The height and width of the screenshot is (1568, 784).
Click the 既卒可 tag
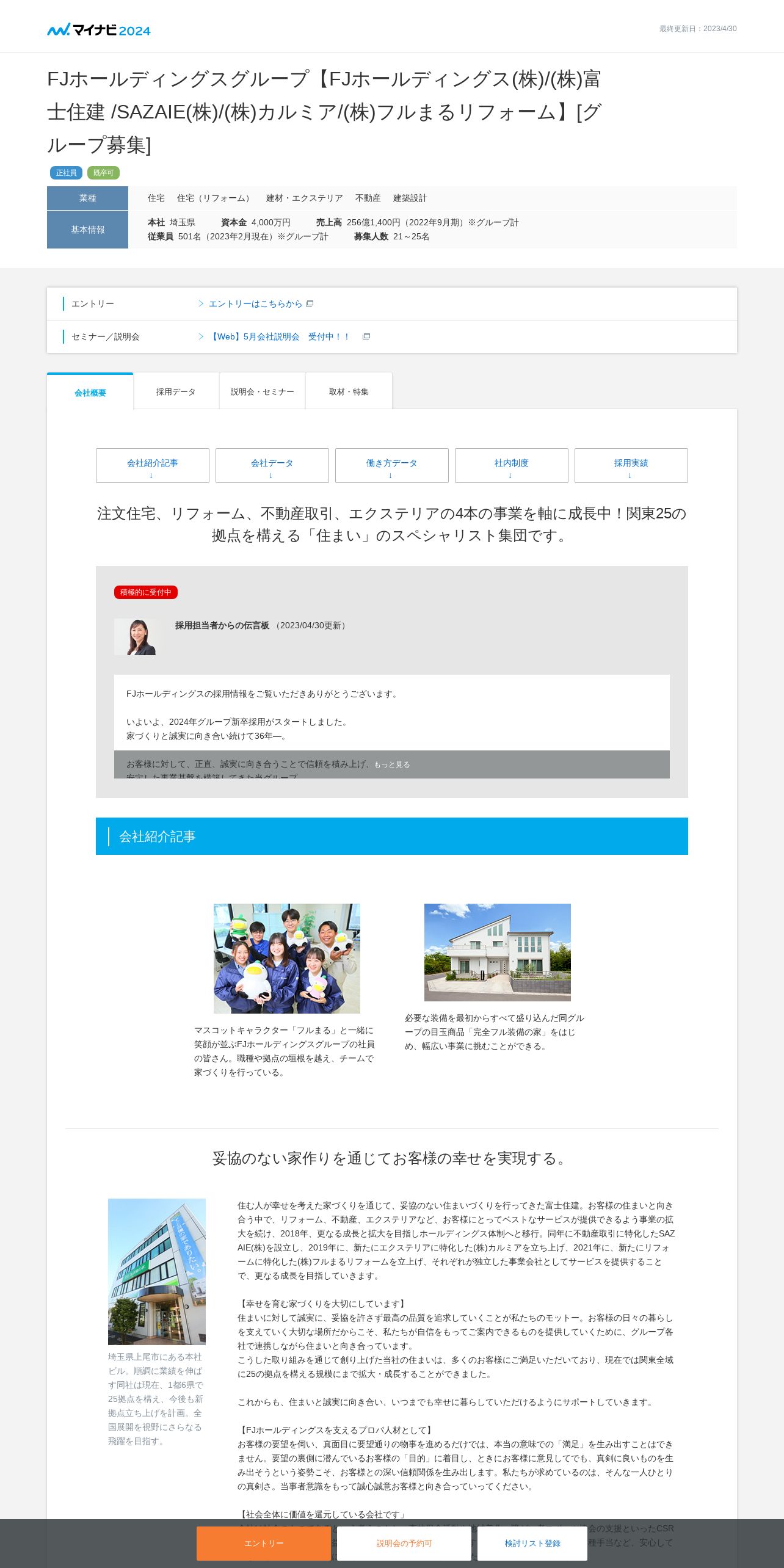tap(103, 173)
